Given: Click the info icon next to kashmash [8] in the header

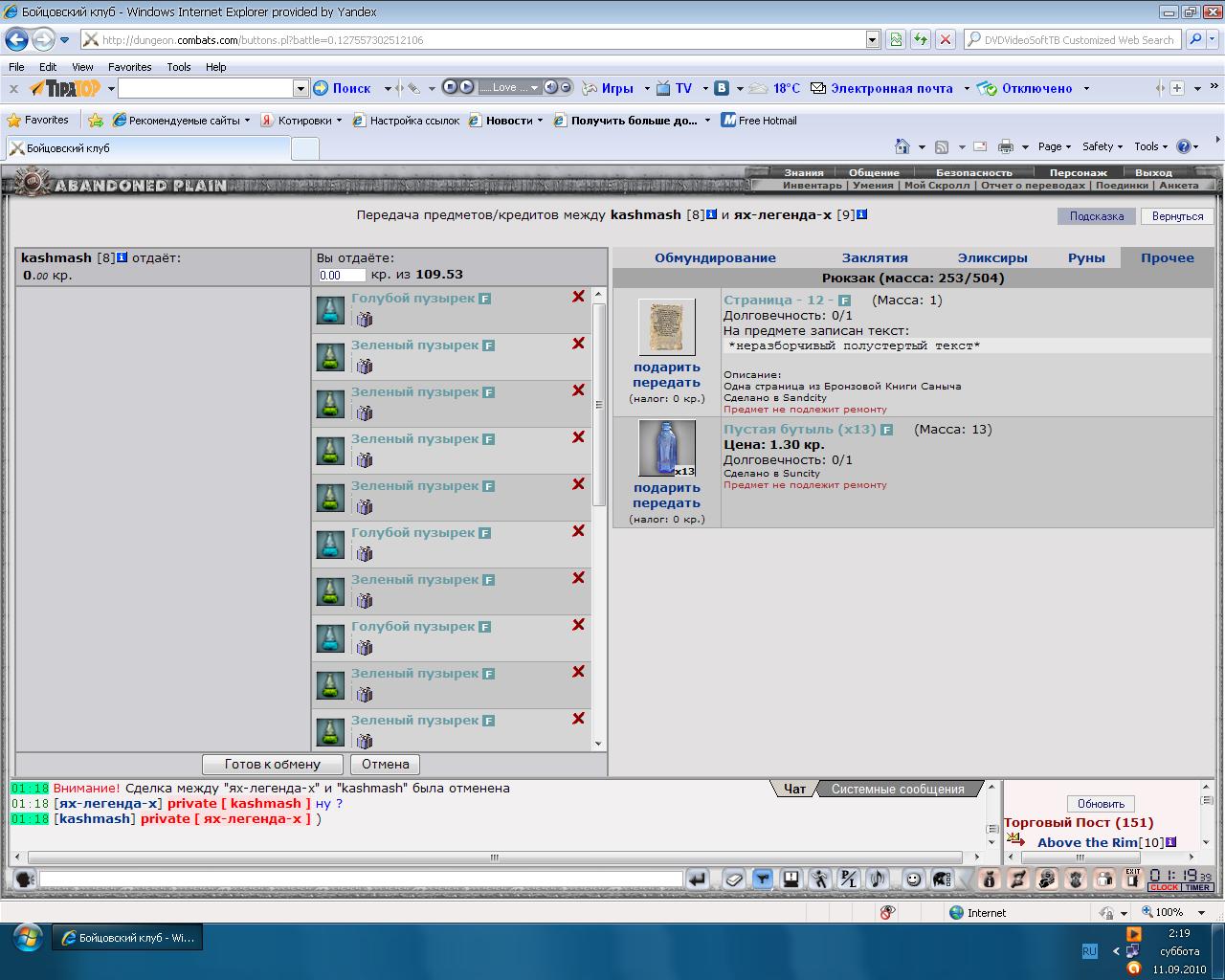Looking at the screenshot, I should [711, 214].
